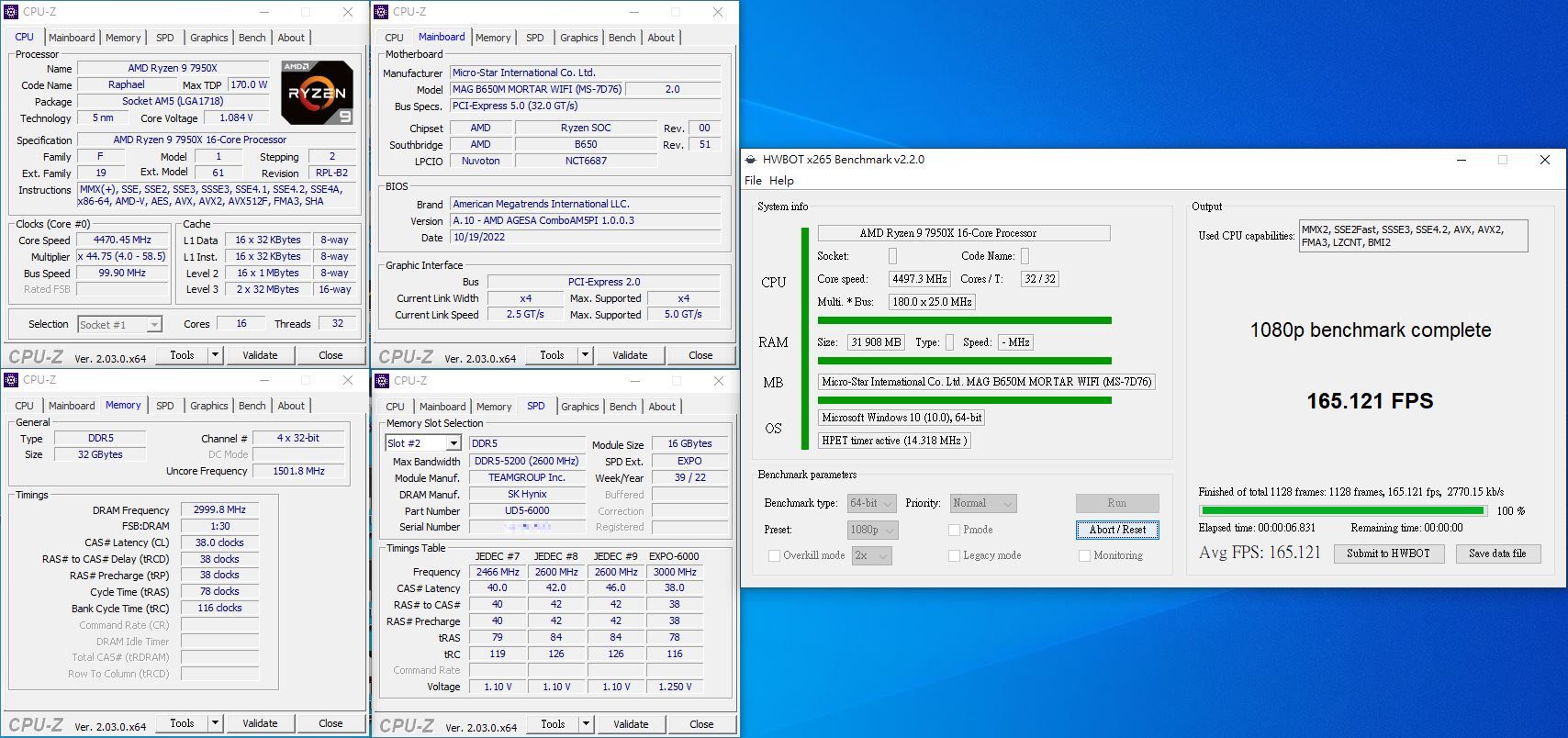
Task: Click Tools button in SPD window
Action: click(553, 724)
